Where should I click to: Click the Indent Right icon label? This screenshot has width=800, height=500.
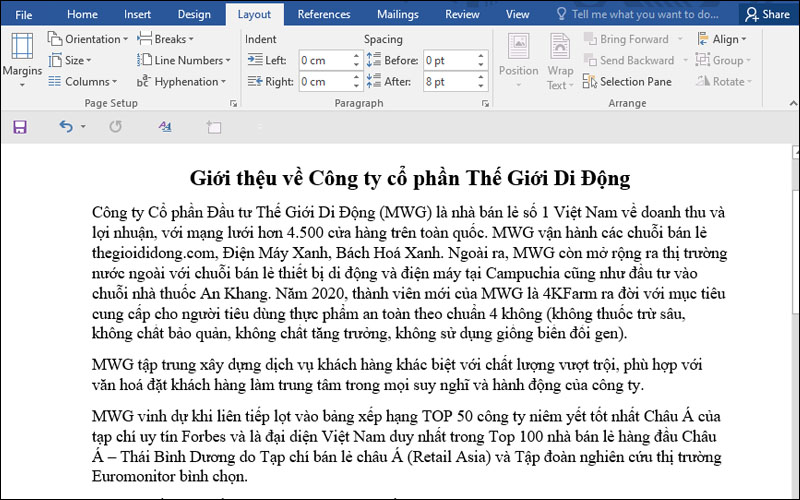point(270,82)
